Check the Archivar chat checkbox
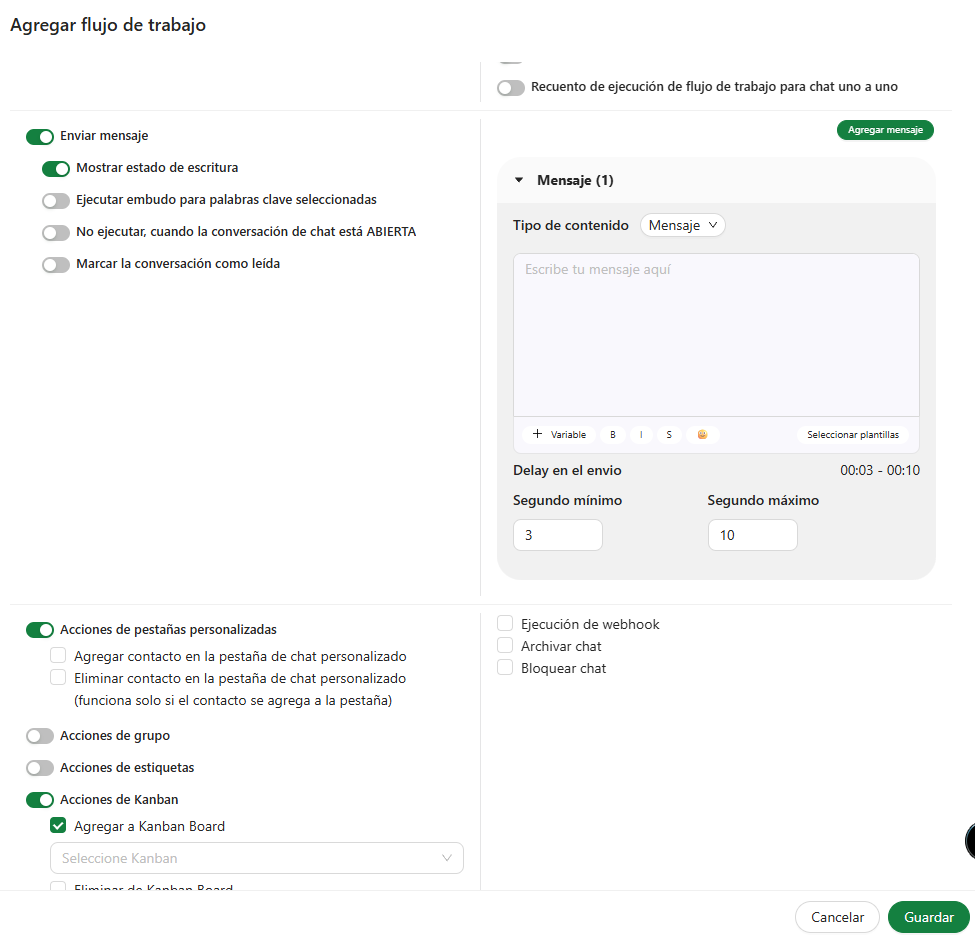975x937 pixels. 505,646
